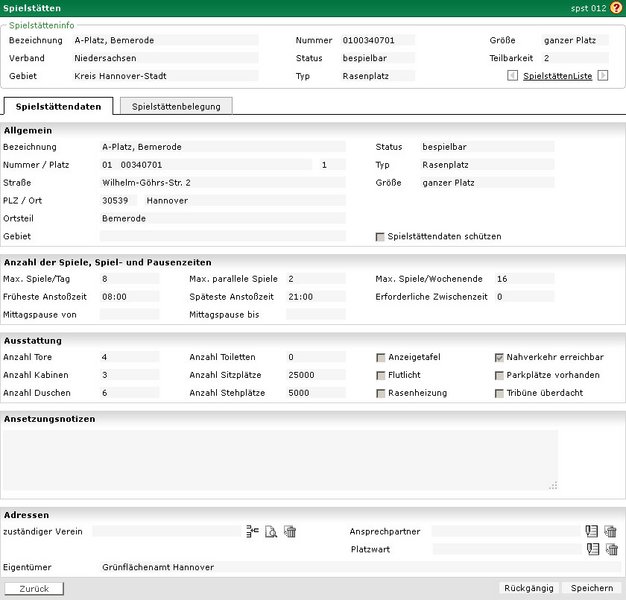626x600 pixels.
Task: Click magnifier search icon for zuständiger Verein
Action: (x=271, y=532)
